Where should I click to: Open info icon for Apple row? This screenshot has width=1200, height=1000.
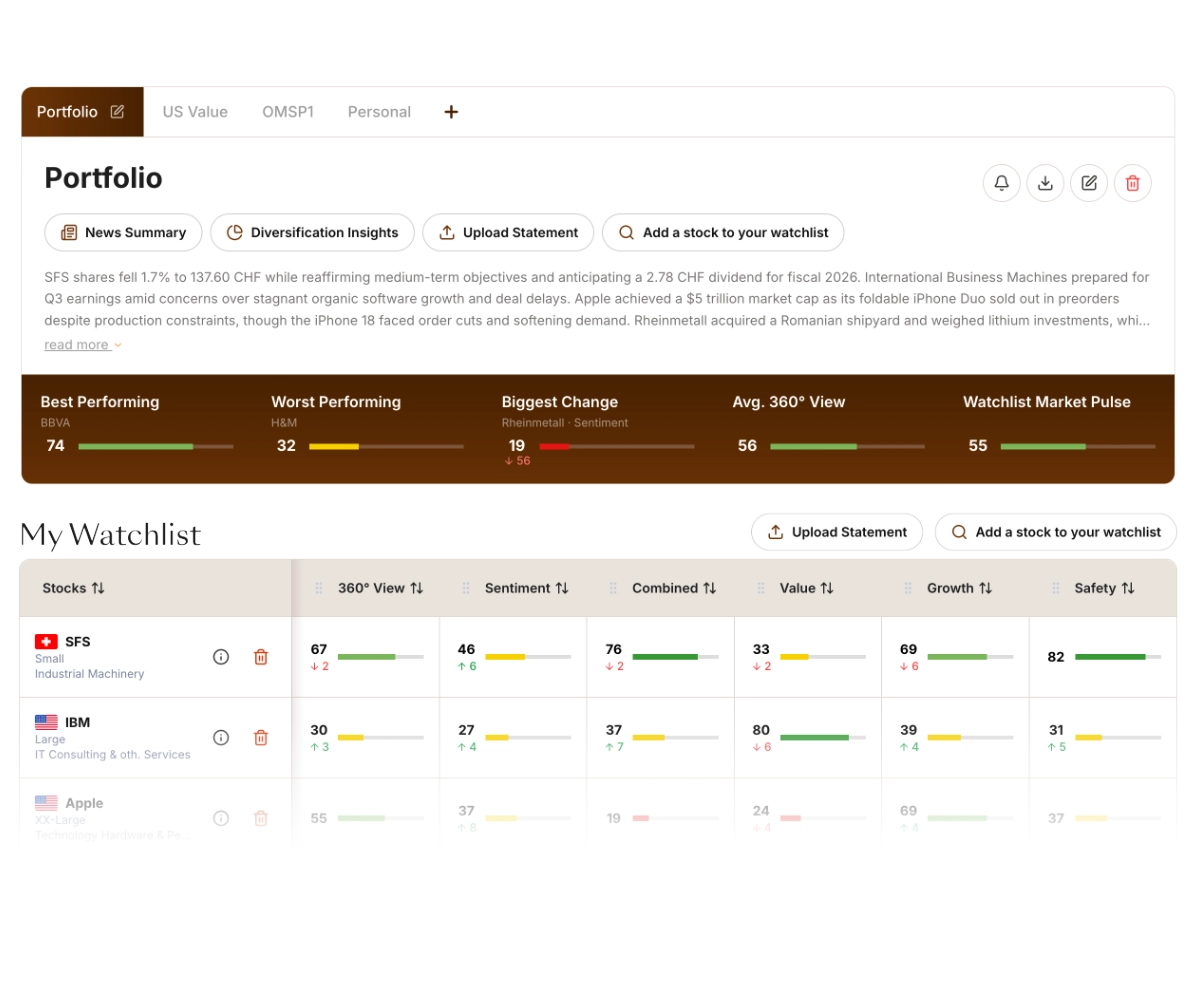[221, 818]
